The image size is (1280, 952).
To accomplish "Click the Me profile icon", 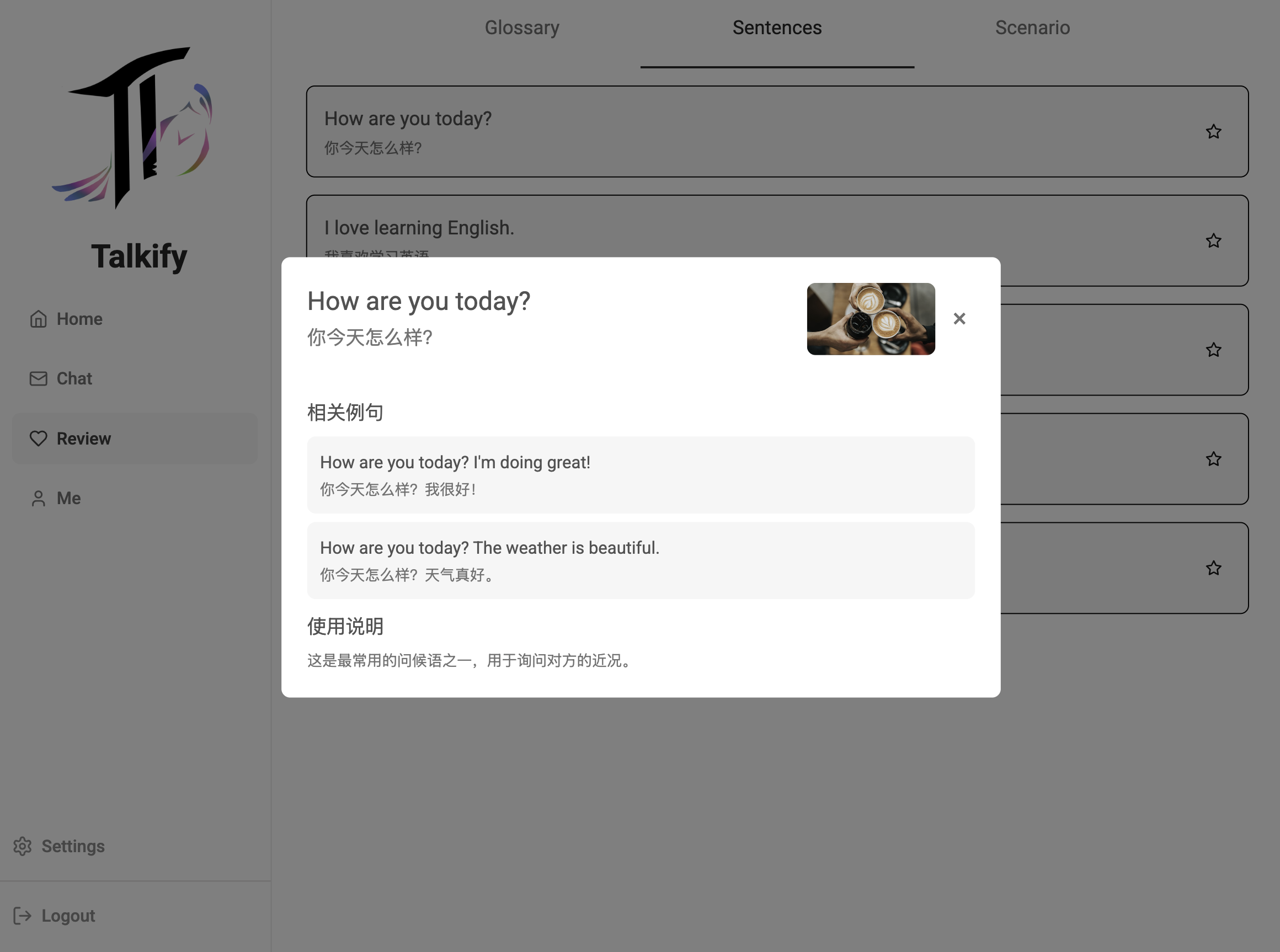I will [39, 499].
